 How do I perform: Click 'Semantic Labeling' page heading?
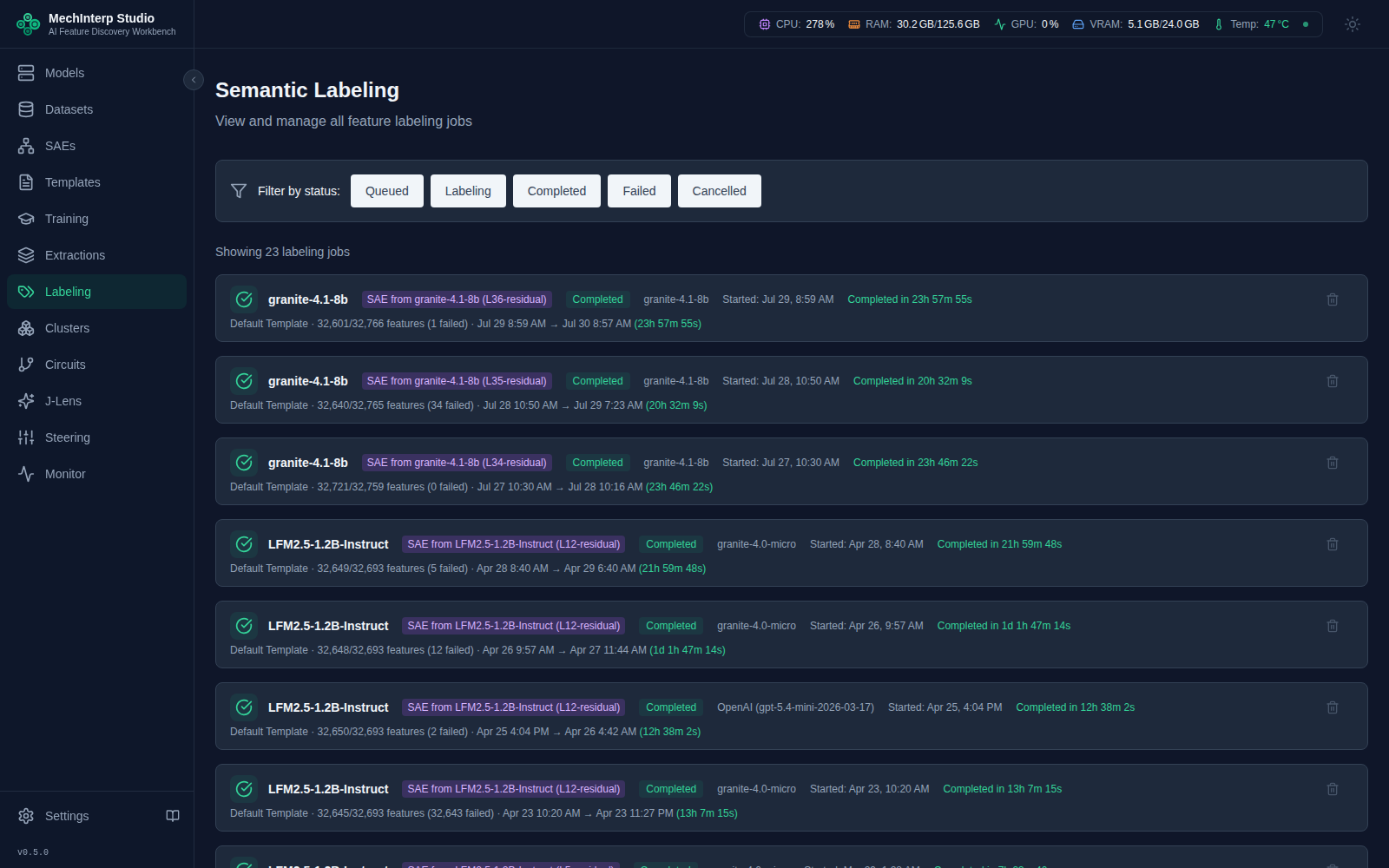(x=307, y=90)
